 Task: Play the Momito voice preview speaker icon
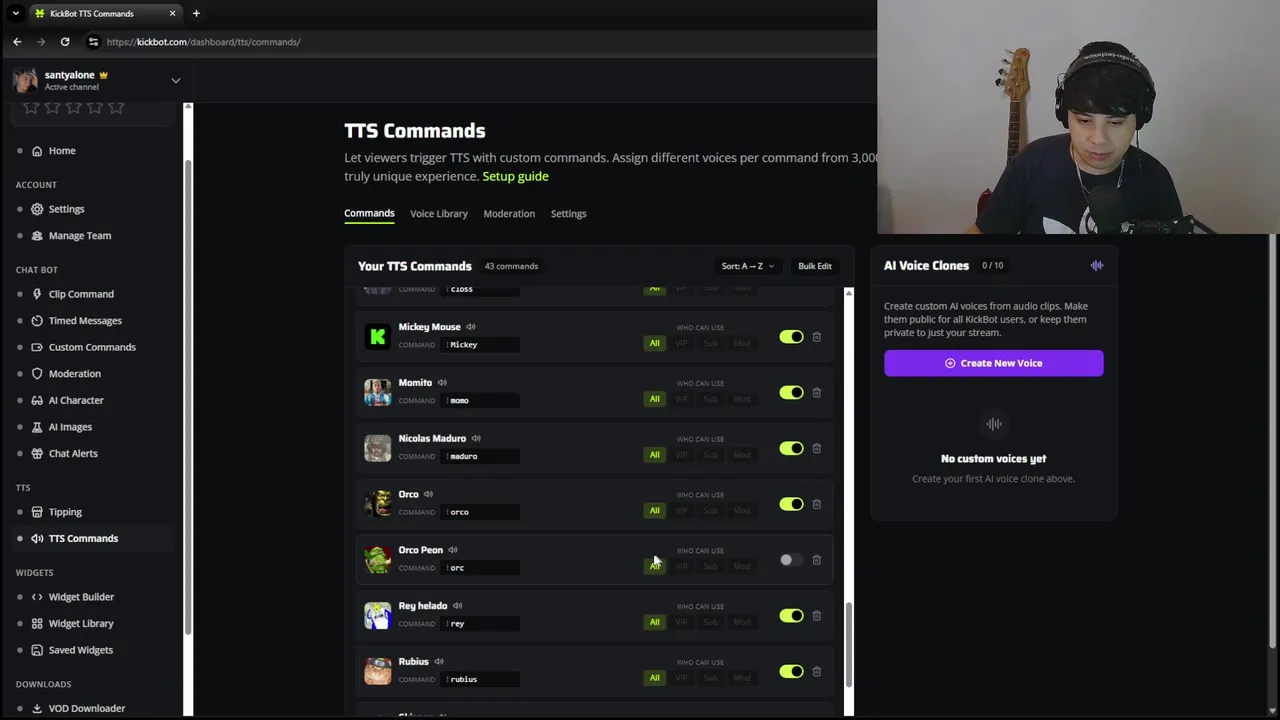pos(442,383)
